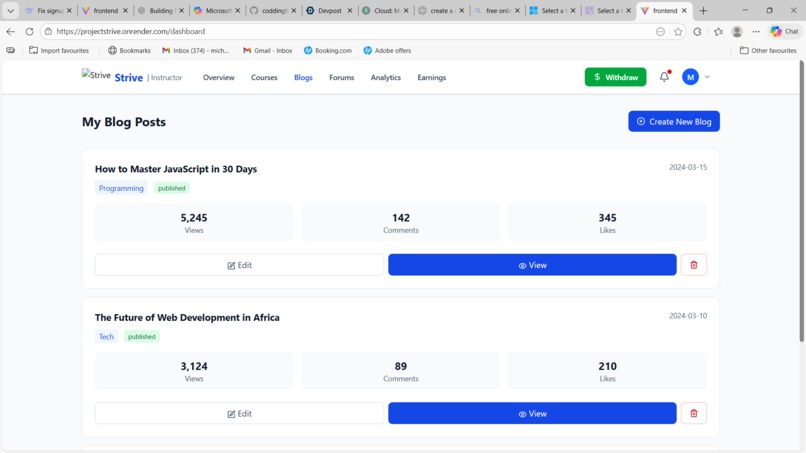Close the Building tab
Screen dimensions: 806x453
181,10
